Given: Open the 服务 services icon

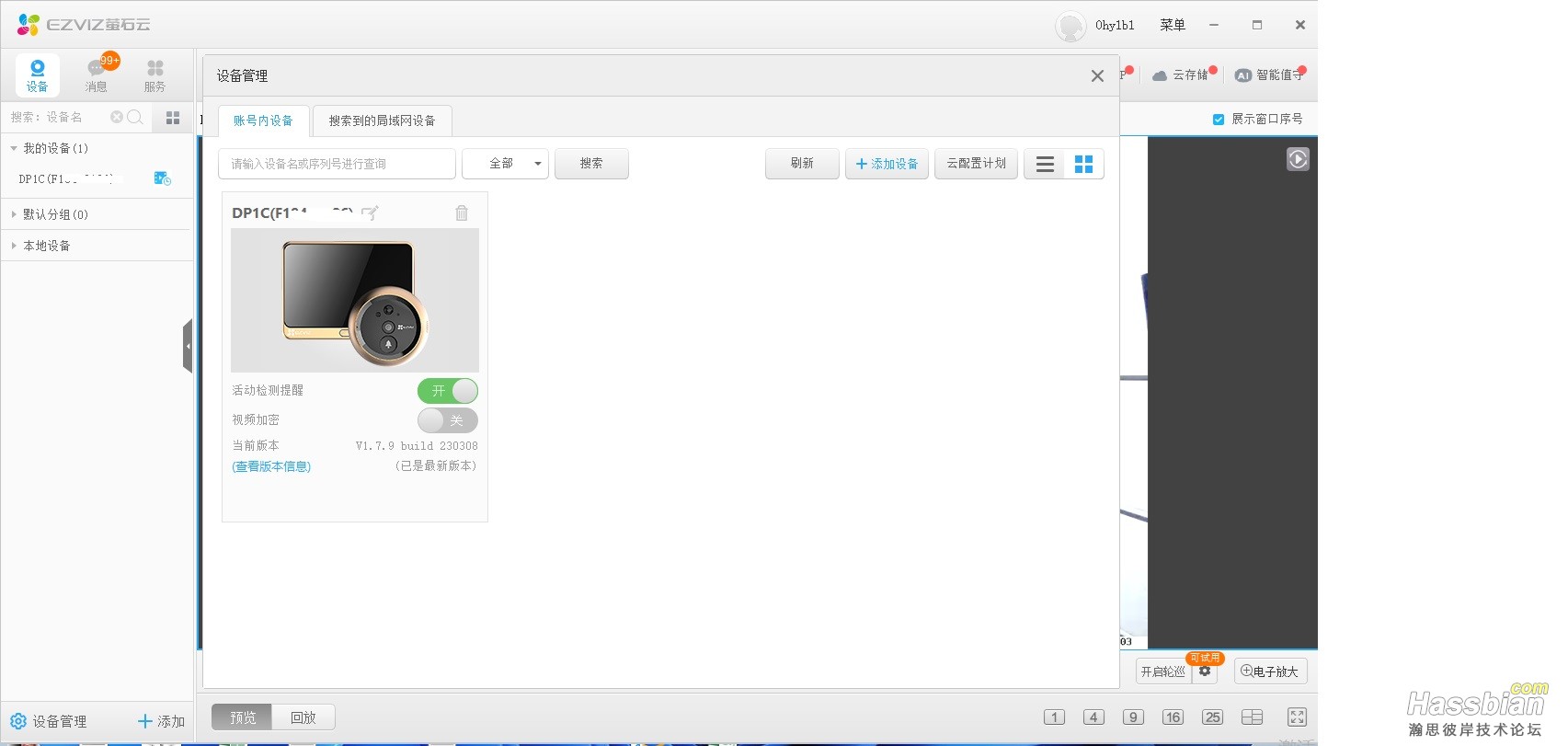Looking at the screenshot, I should point(155,75).
